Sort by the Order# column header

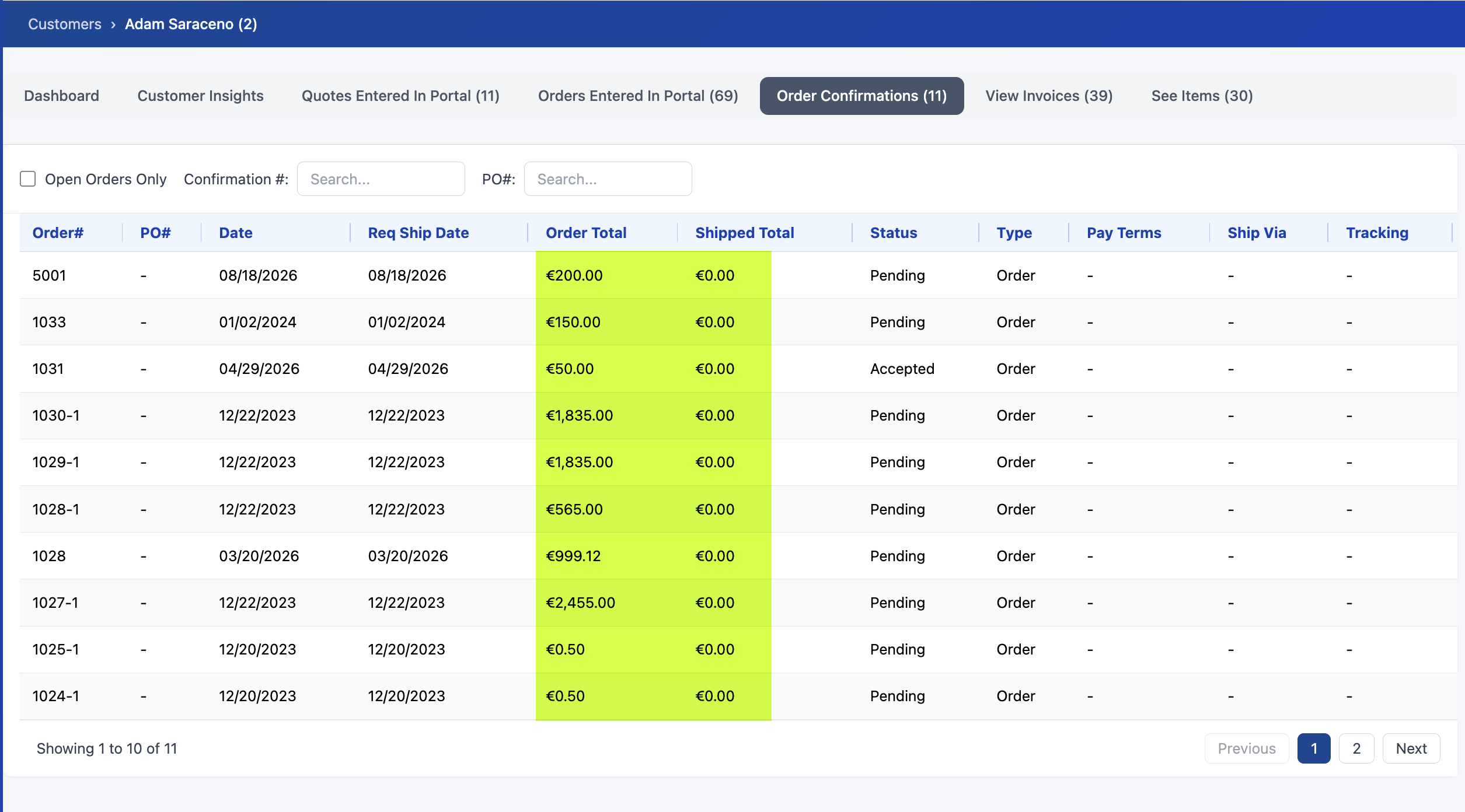point(58,233)
